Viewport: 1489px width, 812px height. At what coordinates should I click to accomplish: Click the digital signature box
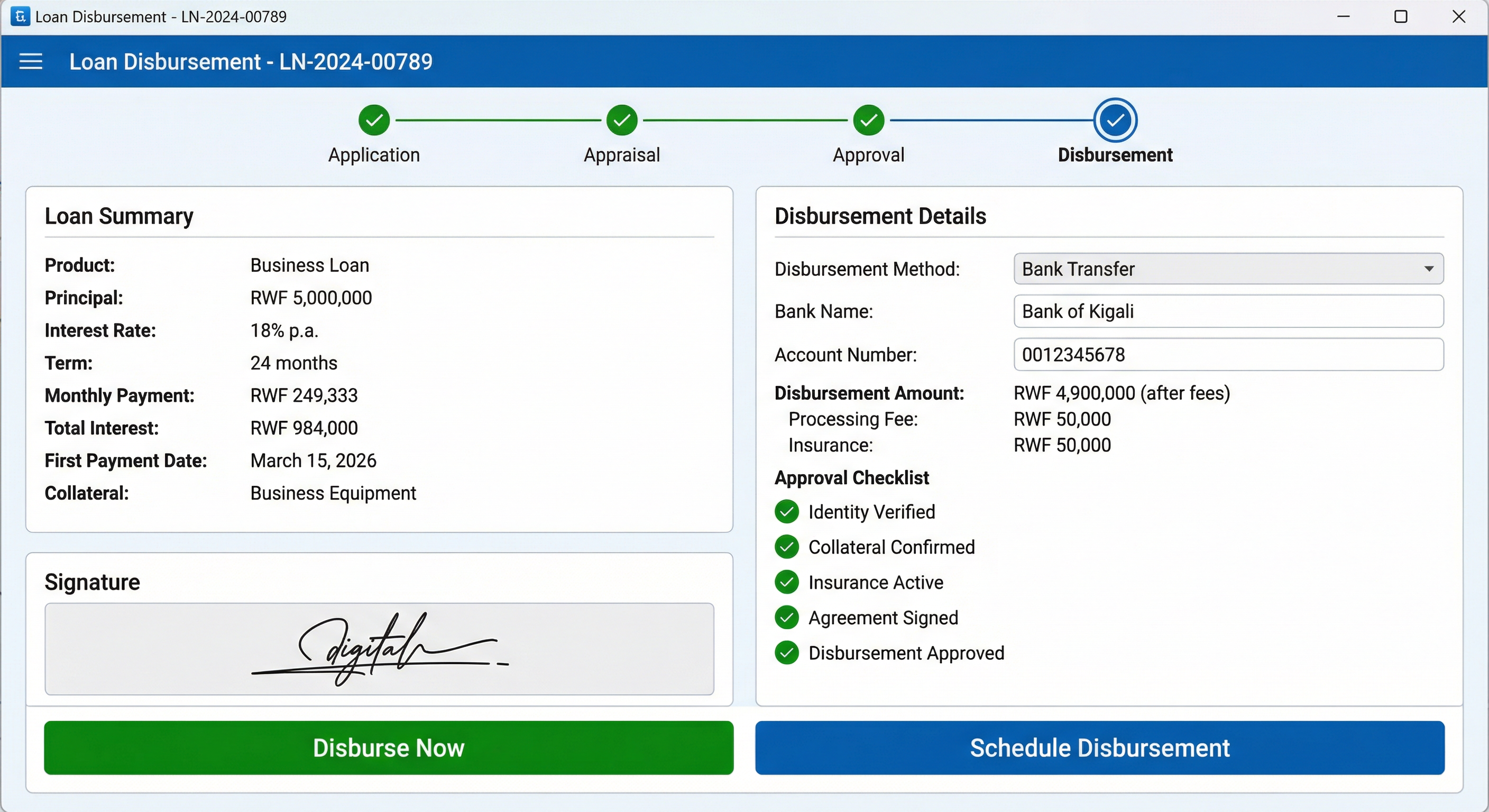379,649
